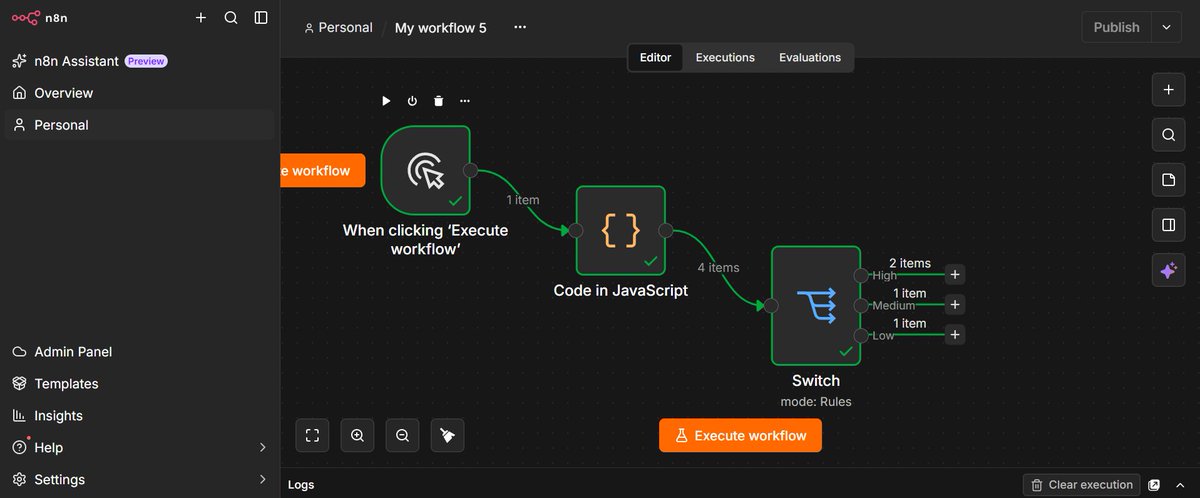1200x498 pixels.
Task: Add a sticky note with the note icon
Action: (1168, 180)
